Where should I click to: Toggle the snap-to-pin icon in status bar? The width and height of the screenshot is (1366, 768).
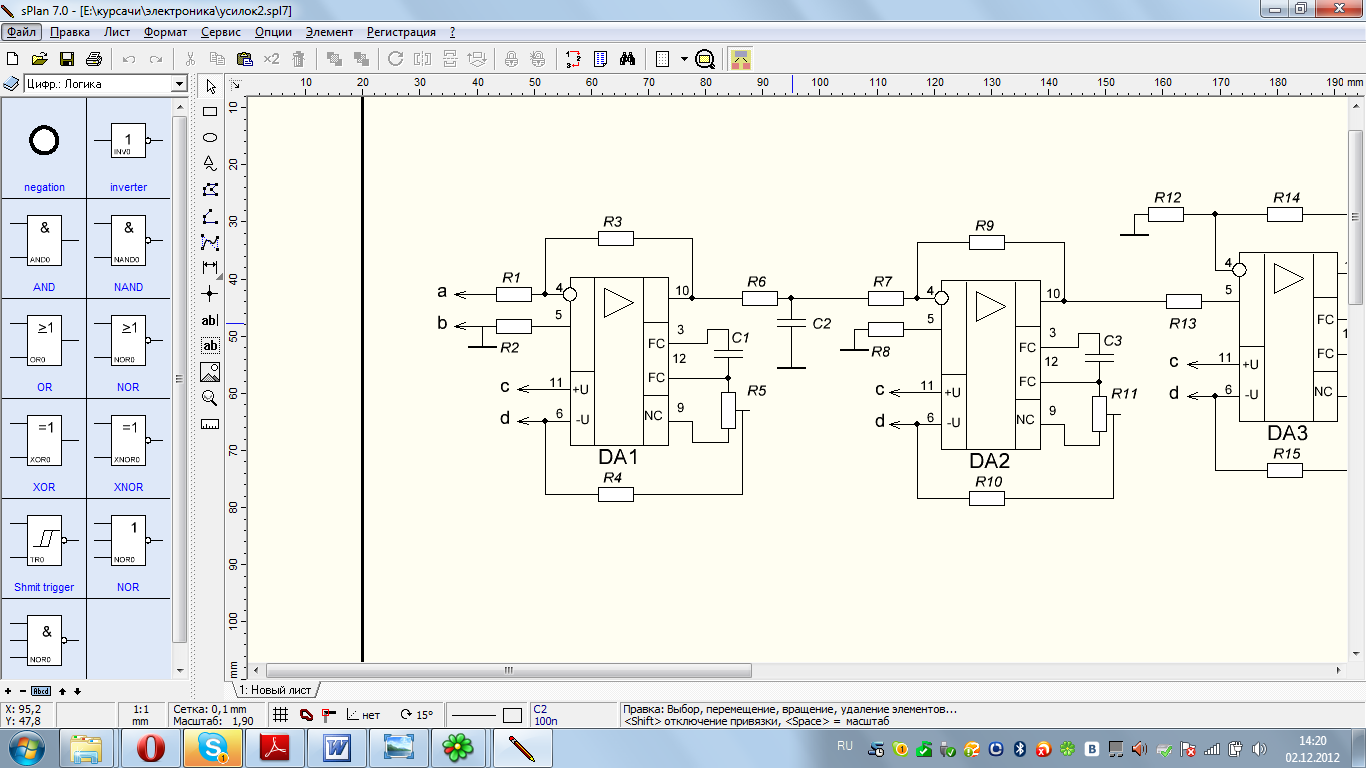(329, 714)
